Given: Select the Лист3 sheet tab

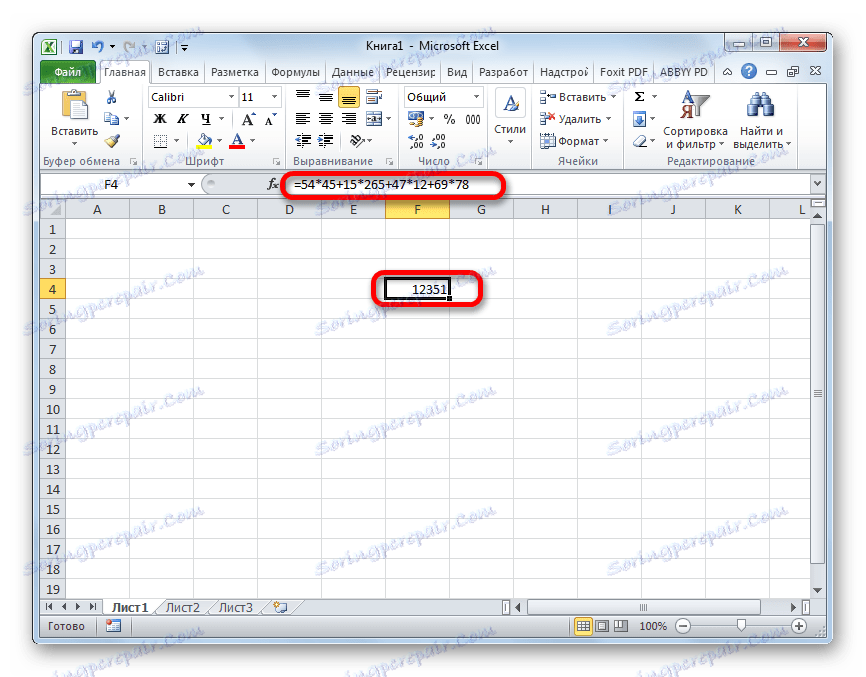Looking at the screenshot, I should coord(236,607).
